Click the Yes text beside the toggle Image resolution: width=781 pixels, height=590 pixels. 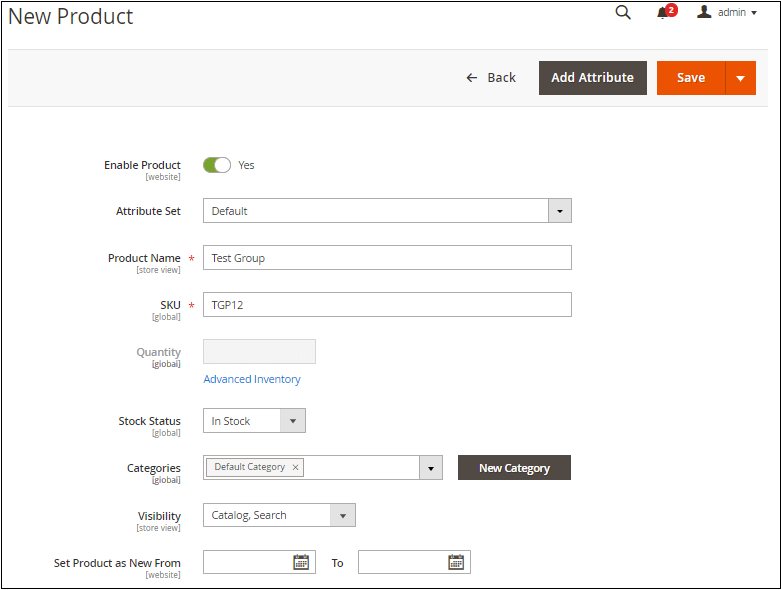246,165
